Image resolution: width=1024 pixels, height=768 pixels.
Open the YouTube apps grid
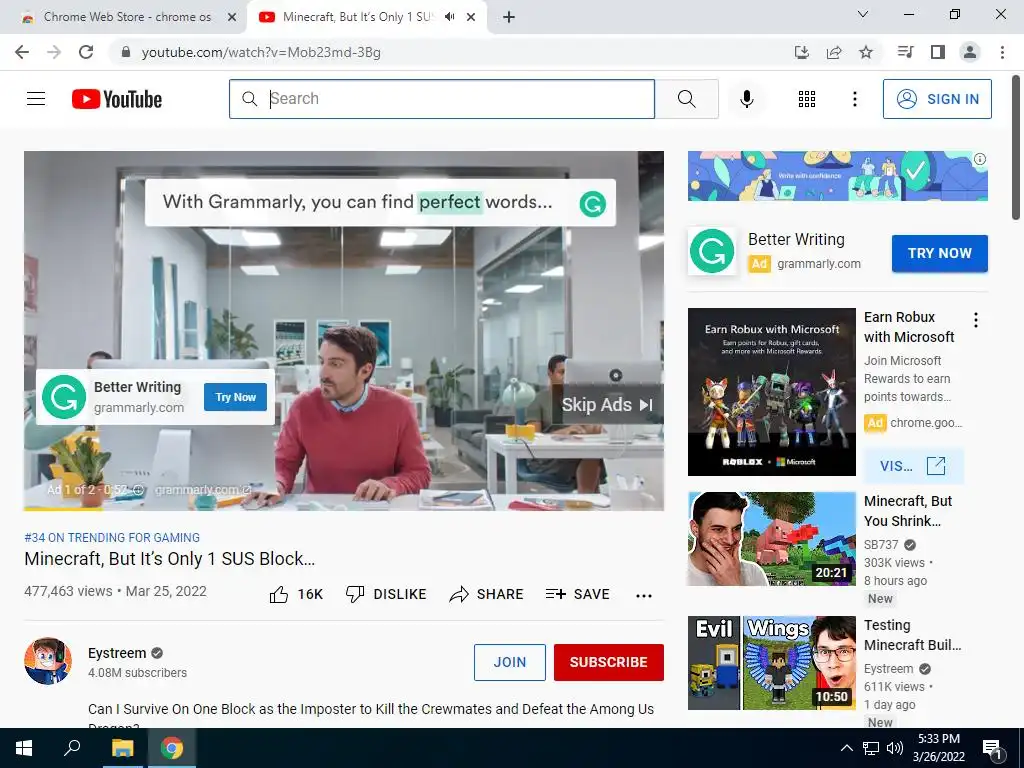coord(807,99)
